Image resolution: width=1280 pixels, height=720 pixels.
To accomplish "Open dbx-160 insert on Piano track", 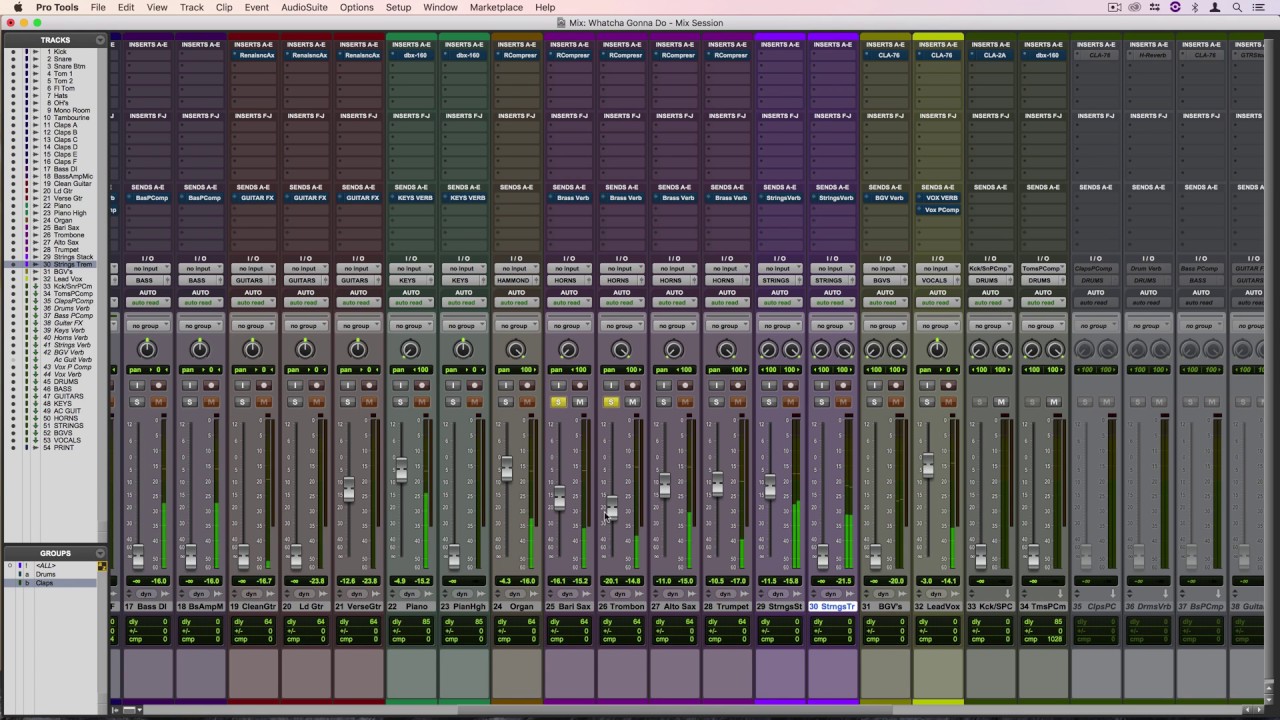I will pyautogui.click(x=411, y=56).
